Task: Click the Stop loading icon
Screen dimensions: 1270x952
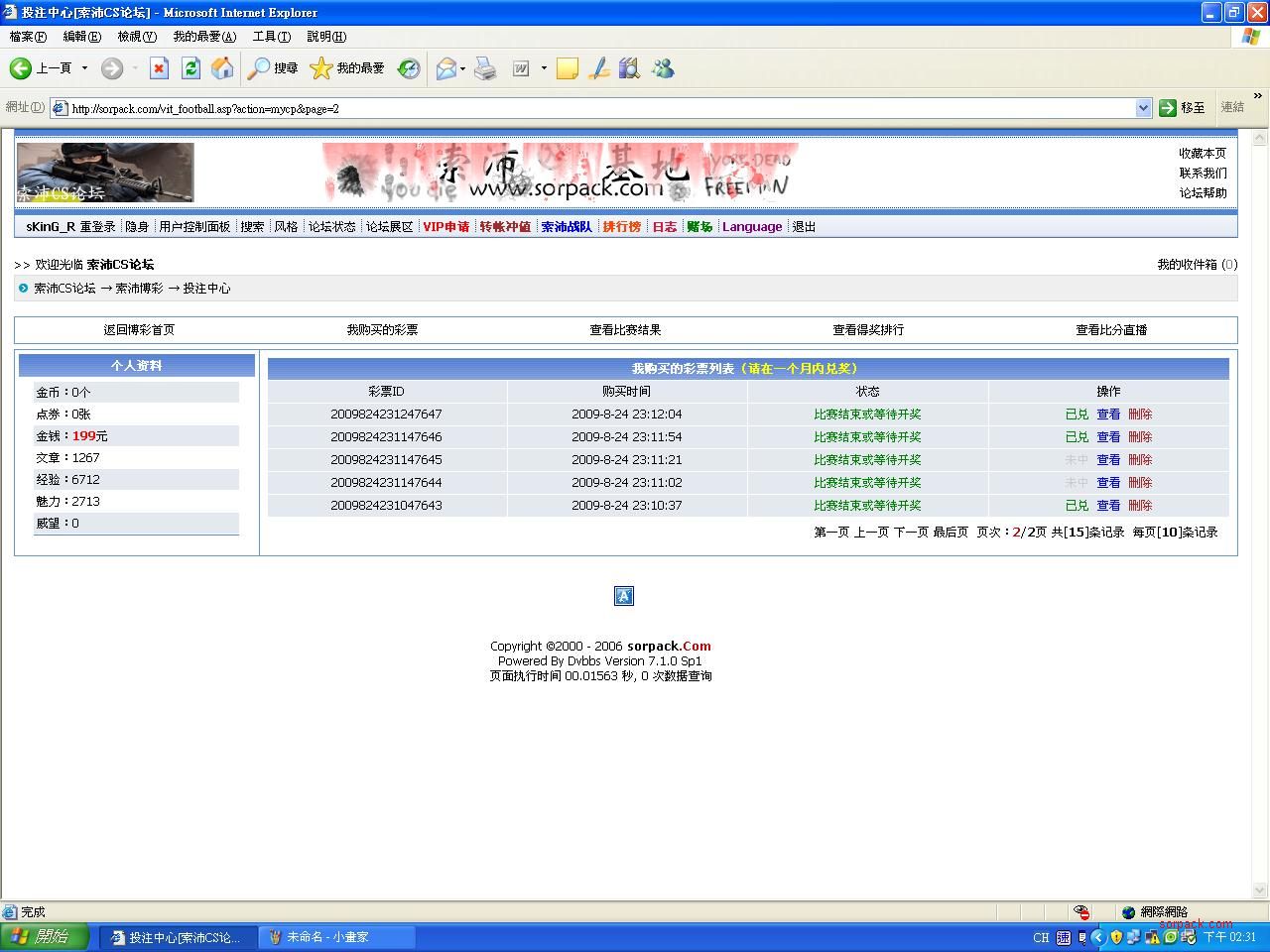Action: pyautogui.click(x=159, y=68)
